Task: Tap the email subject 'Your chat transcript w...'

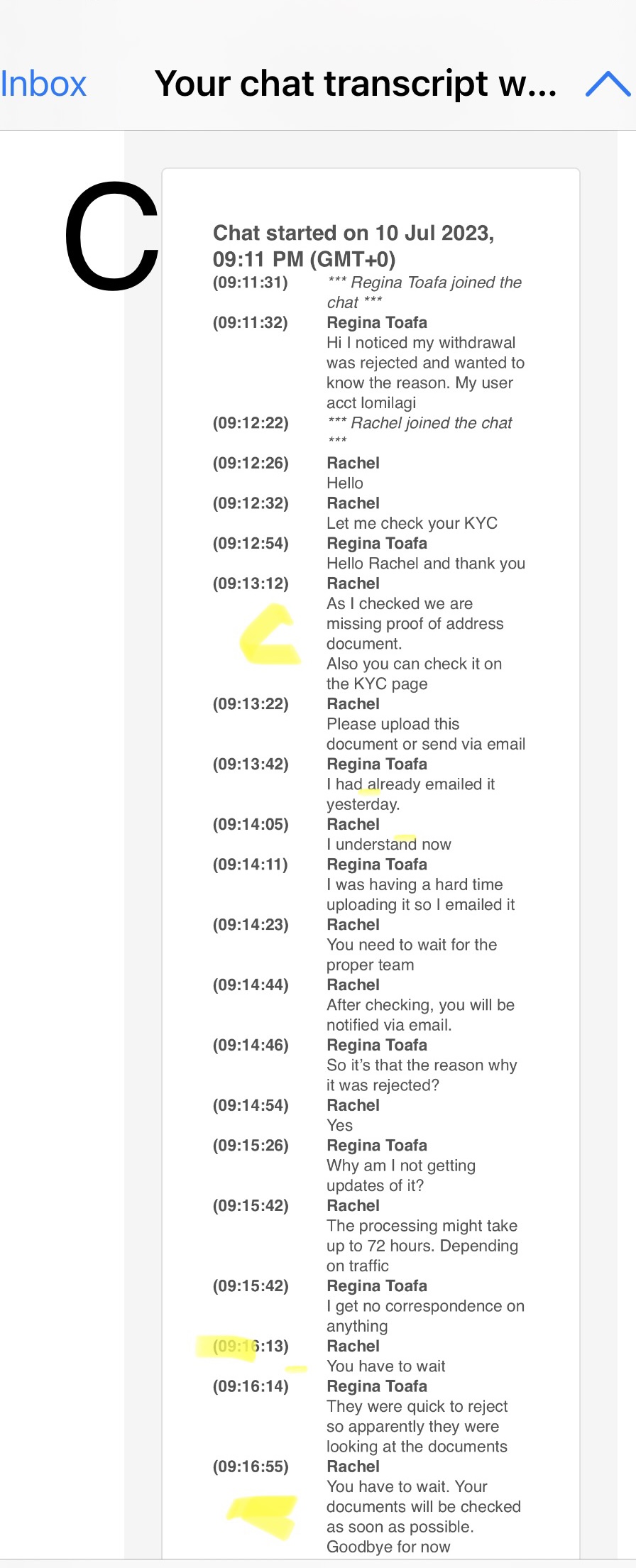Action: click(355, 84)
